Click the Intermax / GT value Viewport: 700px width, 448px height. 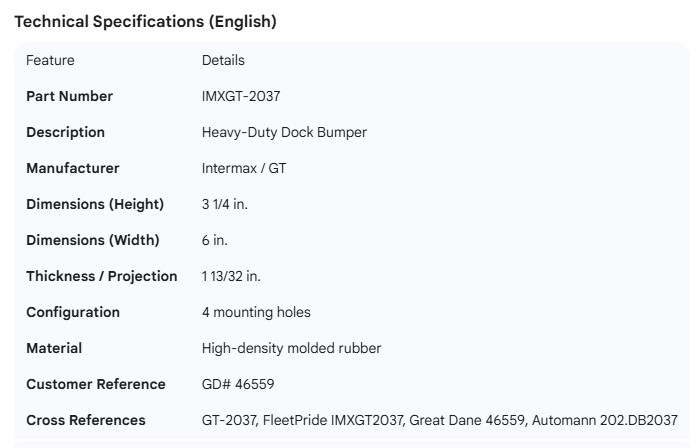[244, 168]
